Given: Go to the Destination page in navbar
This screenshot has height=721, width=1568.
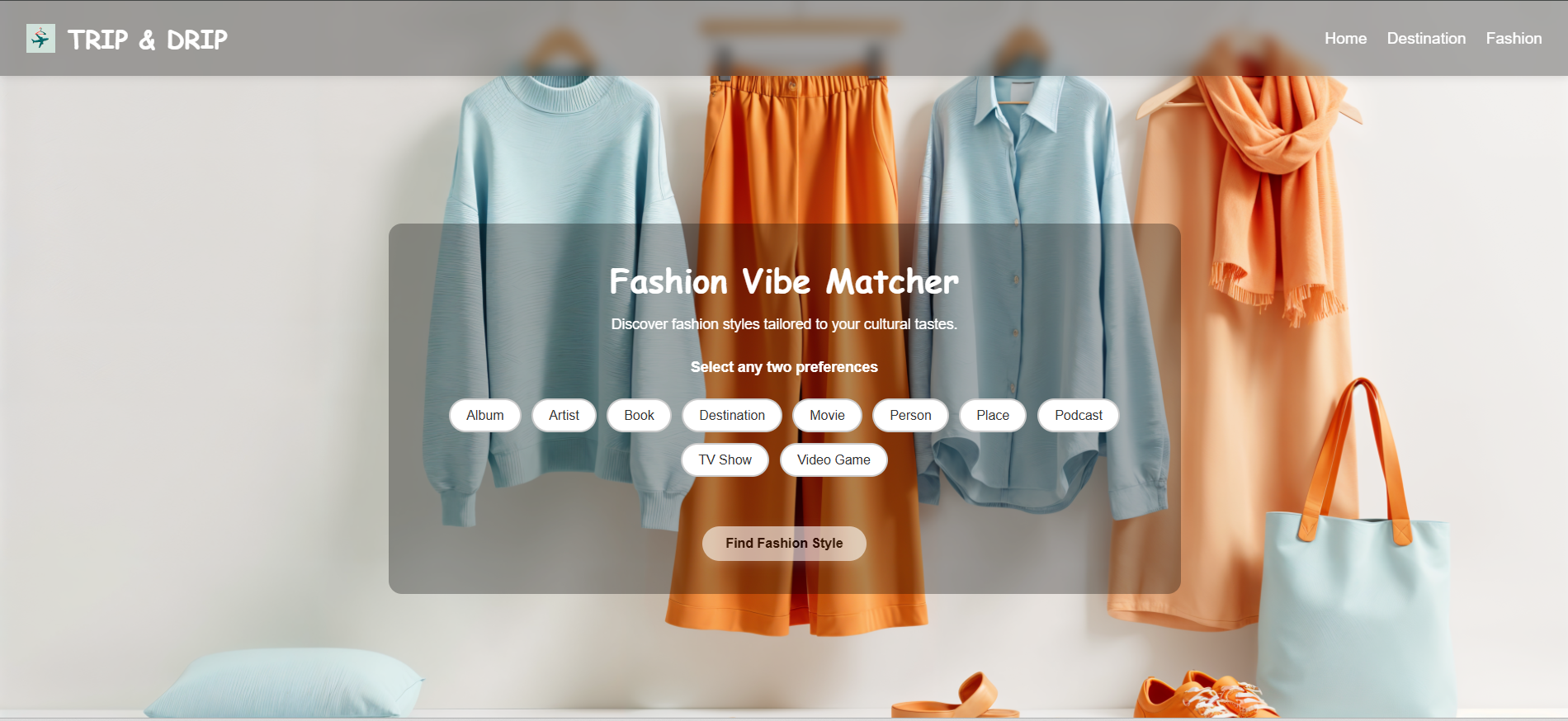Looking at the screenshot, I should pos(1426,39).
